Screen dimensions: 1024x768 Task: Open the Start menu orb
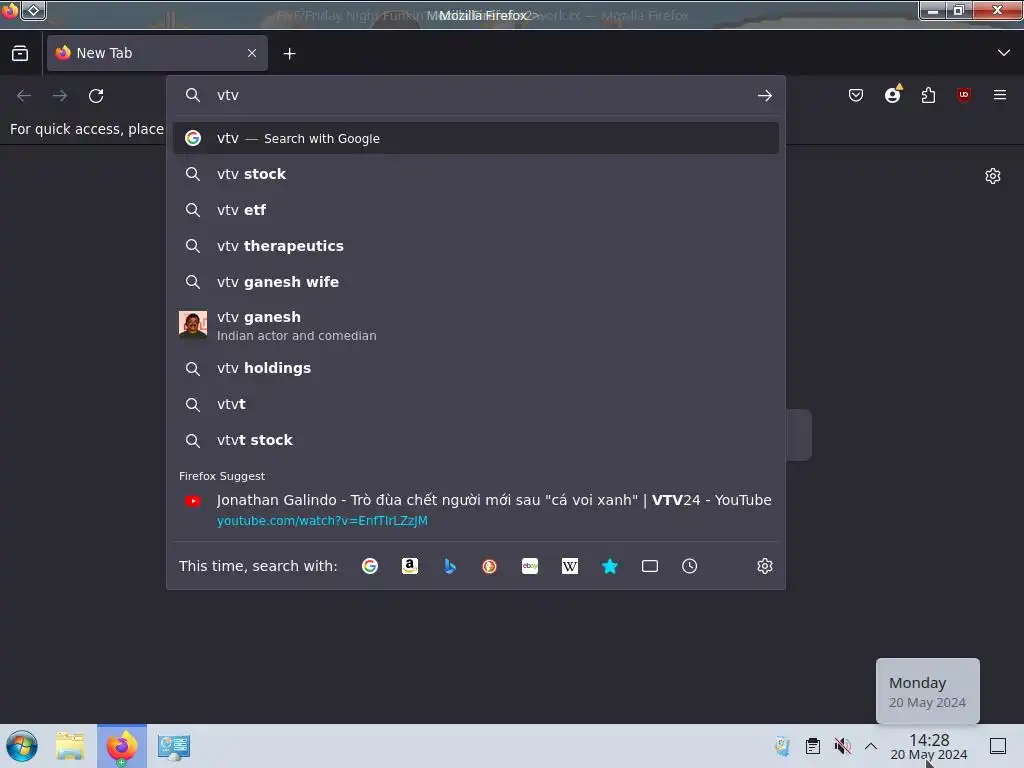coord(22,746)
